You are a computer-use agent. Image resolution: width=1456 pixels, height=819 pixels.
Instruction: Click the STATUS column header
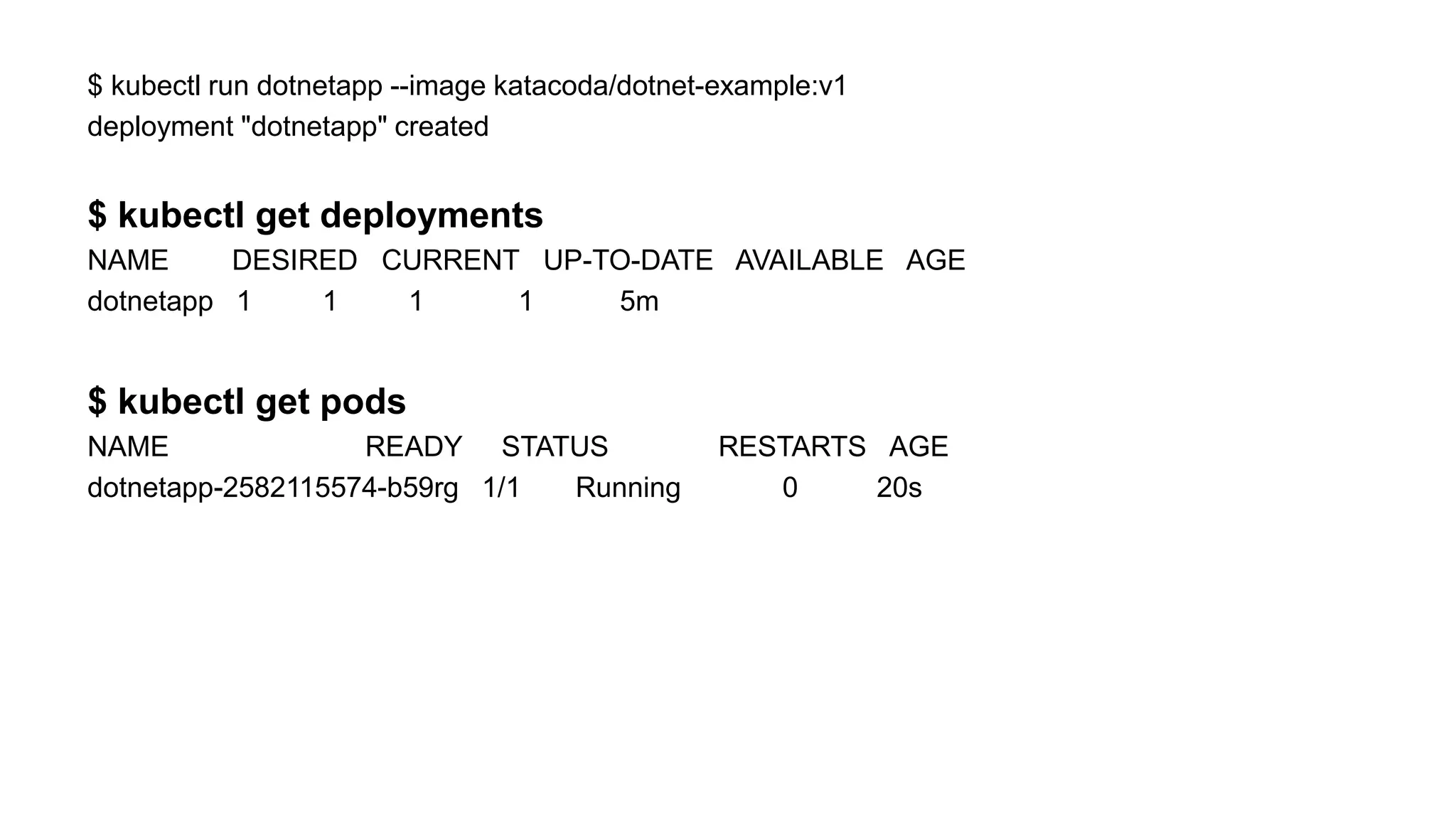click(x=555, y=447)
